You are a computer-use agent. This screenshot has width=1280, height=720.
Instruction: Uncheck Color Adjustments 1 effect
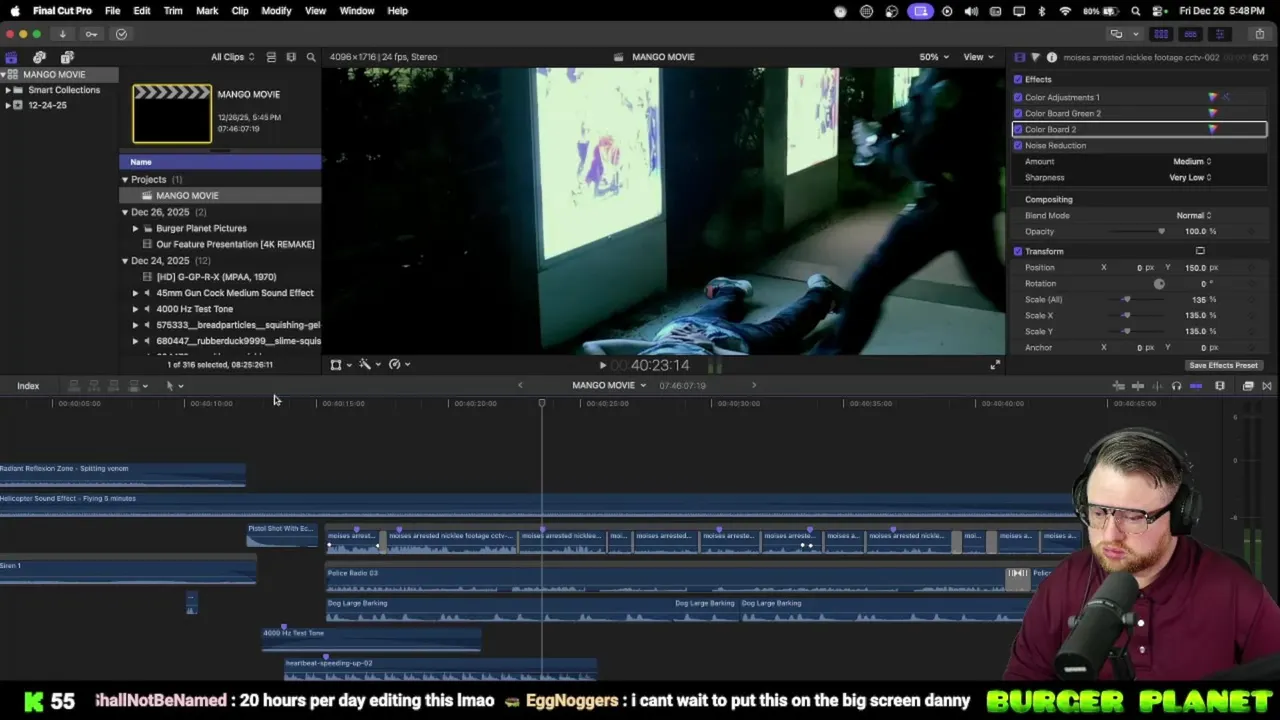[x=1018, y=97]
